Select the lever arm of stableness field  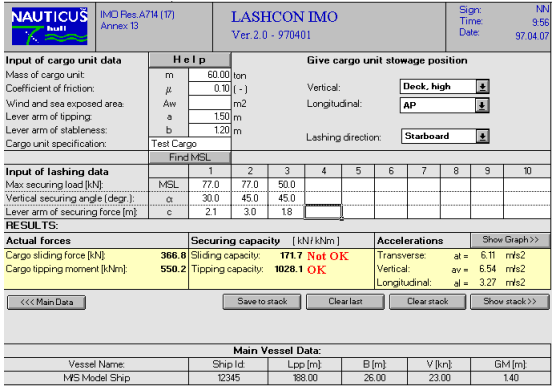pos(210,130)
